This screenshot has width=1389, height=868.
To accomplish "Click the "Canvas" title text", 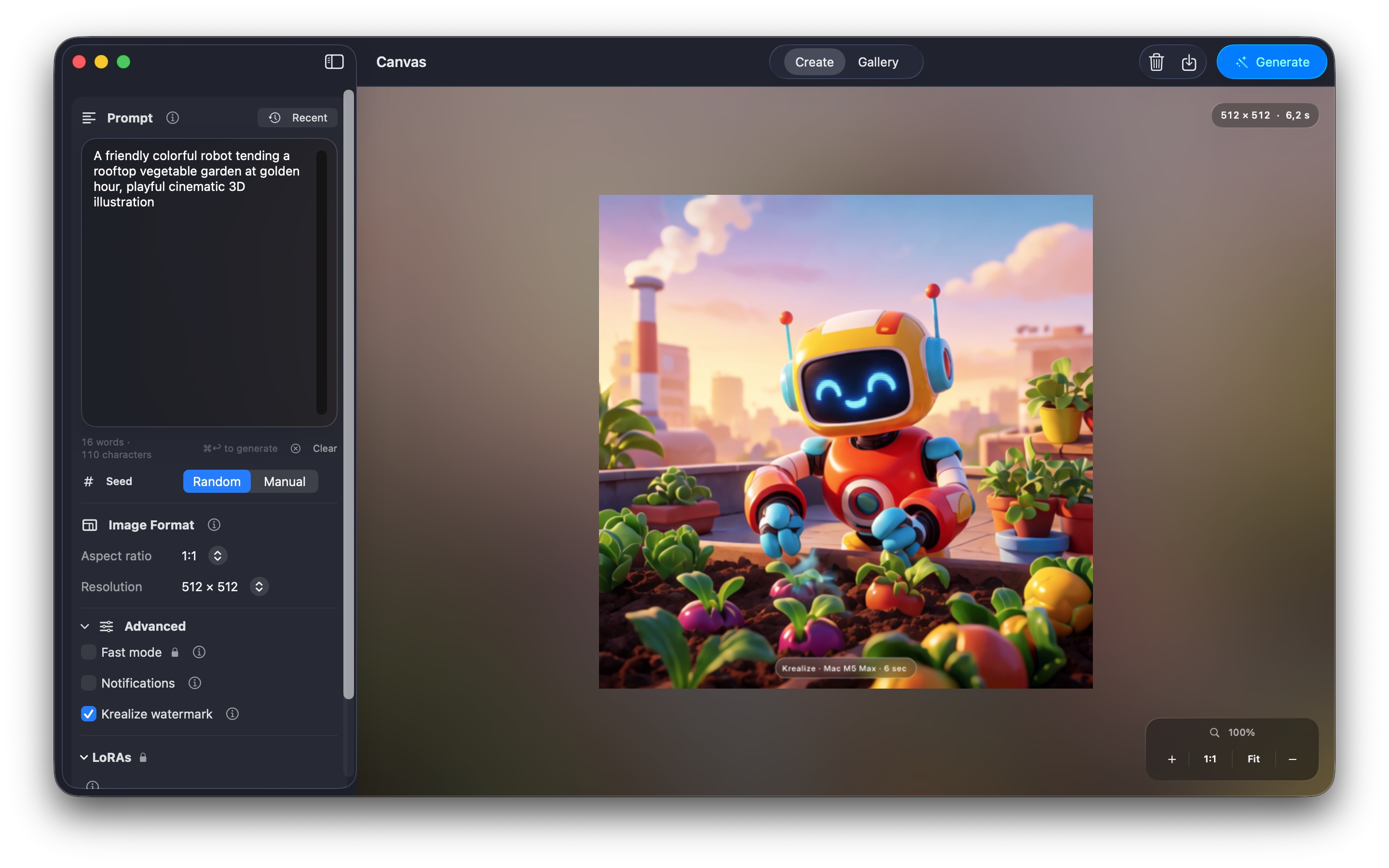I will (401, 62).
